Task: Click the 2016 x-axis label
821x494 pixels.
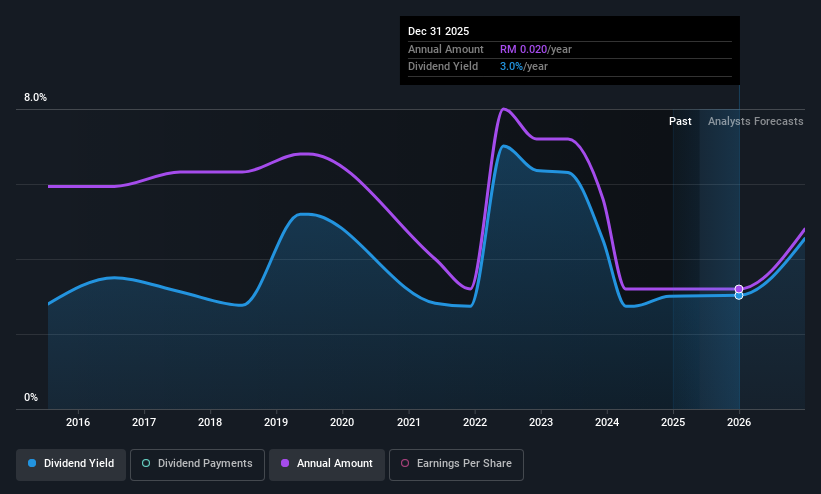Action: [x=78, y=422]
